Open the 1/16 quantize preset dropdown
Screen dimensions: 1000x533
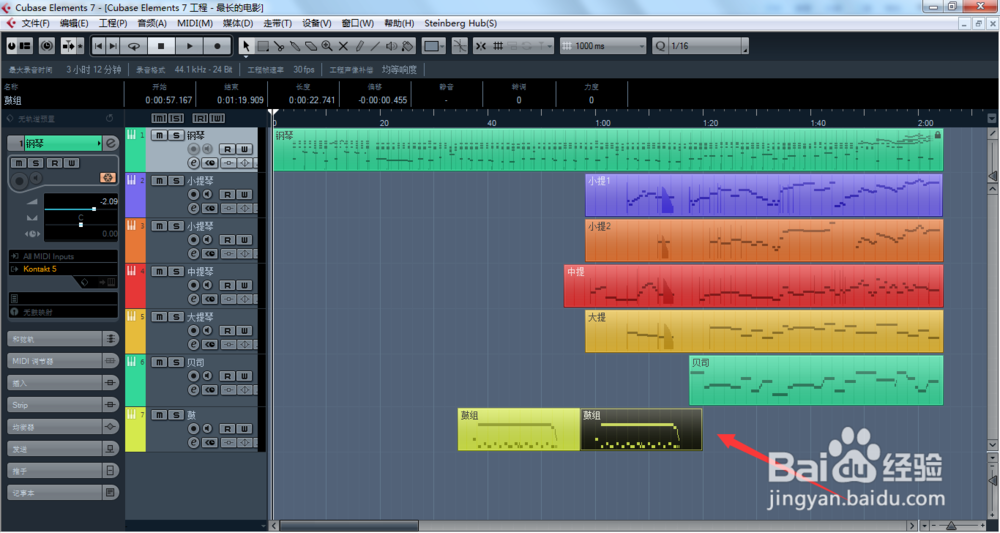click(x=708, y=46)
